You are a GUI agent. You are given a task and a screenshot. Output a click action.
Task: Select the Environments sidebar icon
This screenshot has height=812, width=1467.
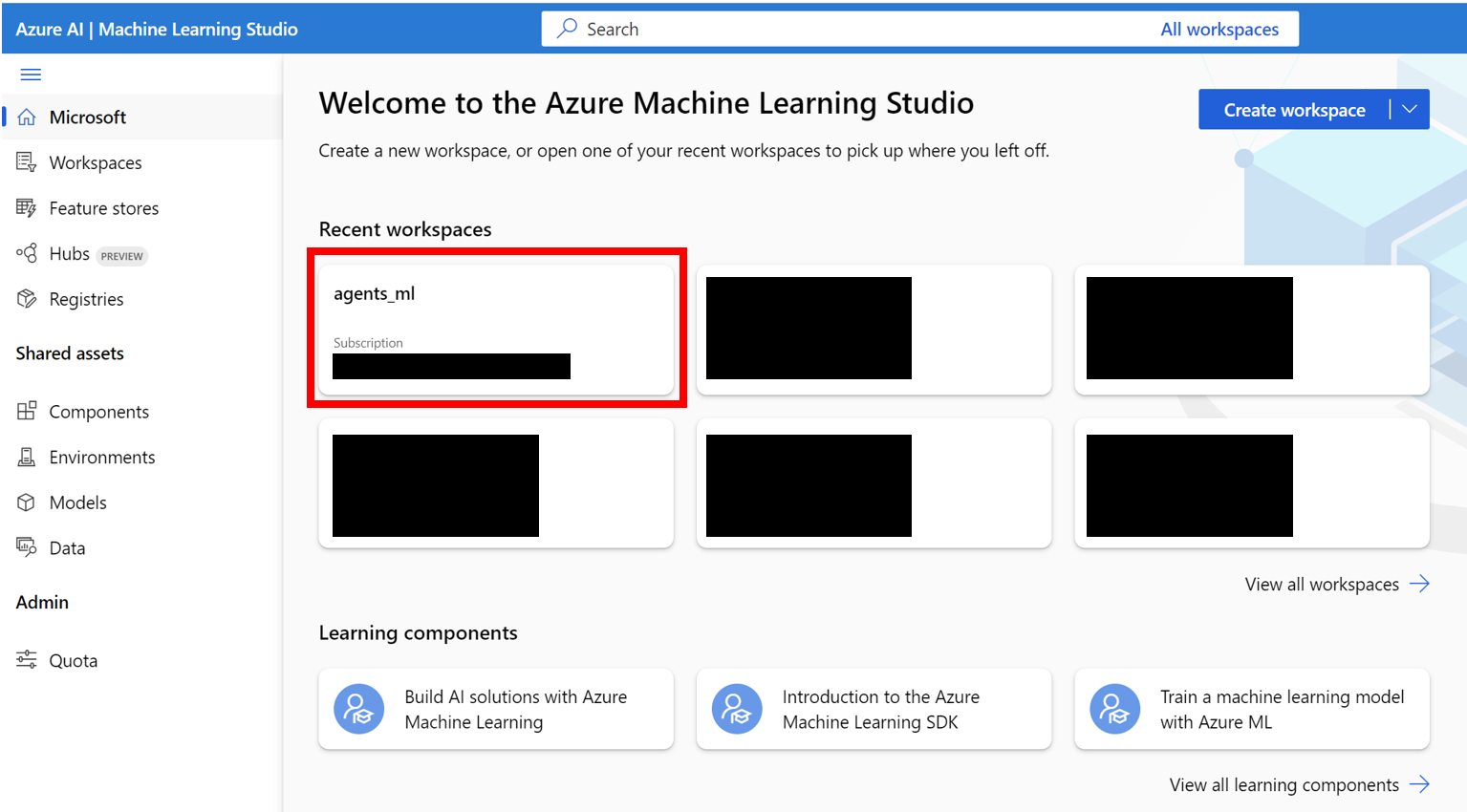[x=26, y=457]
